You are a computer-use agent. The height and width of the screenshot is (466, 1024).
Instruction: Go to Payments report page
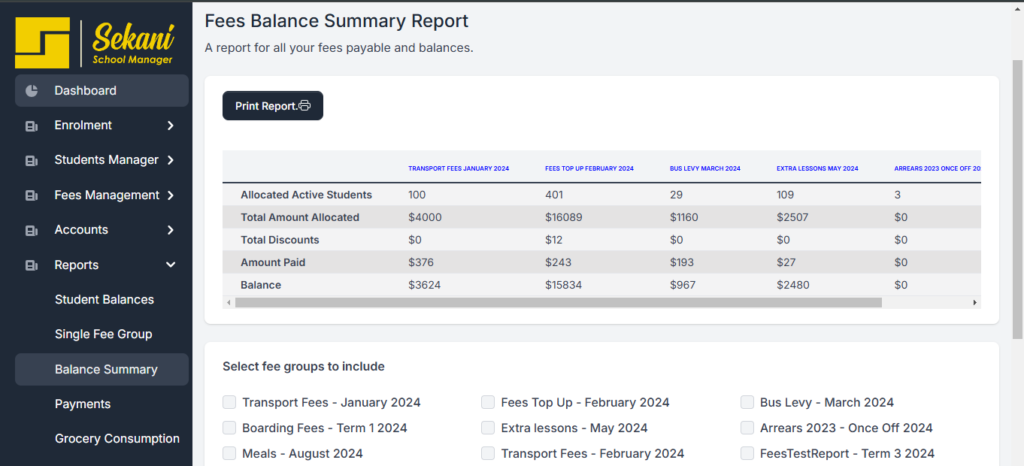point(82,404)
